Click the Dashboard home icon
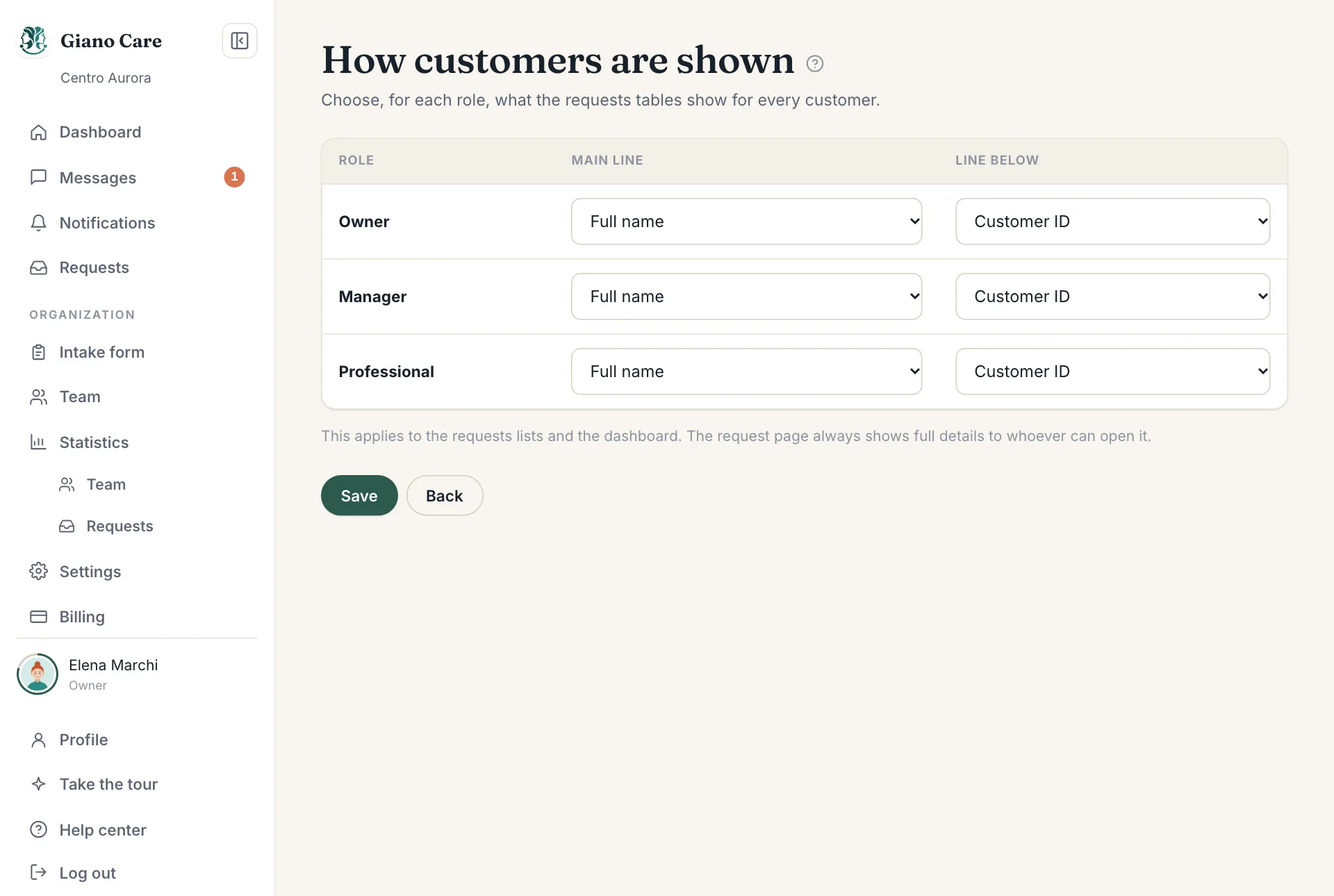Image resolution: width=1334 pixels, height=896 pixels. [39, 132]
